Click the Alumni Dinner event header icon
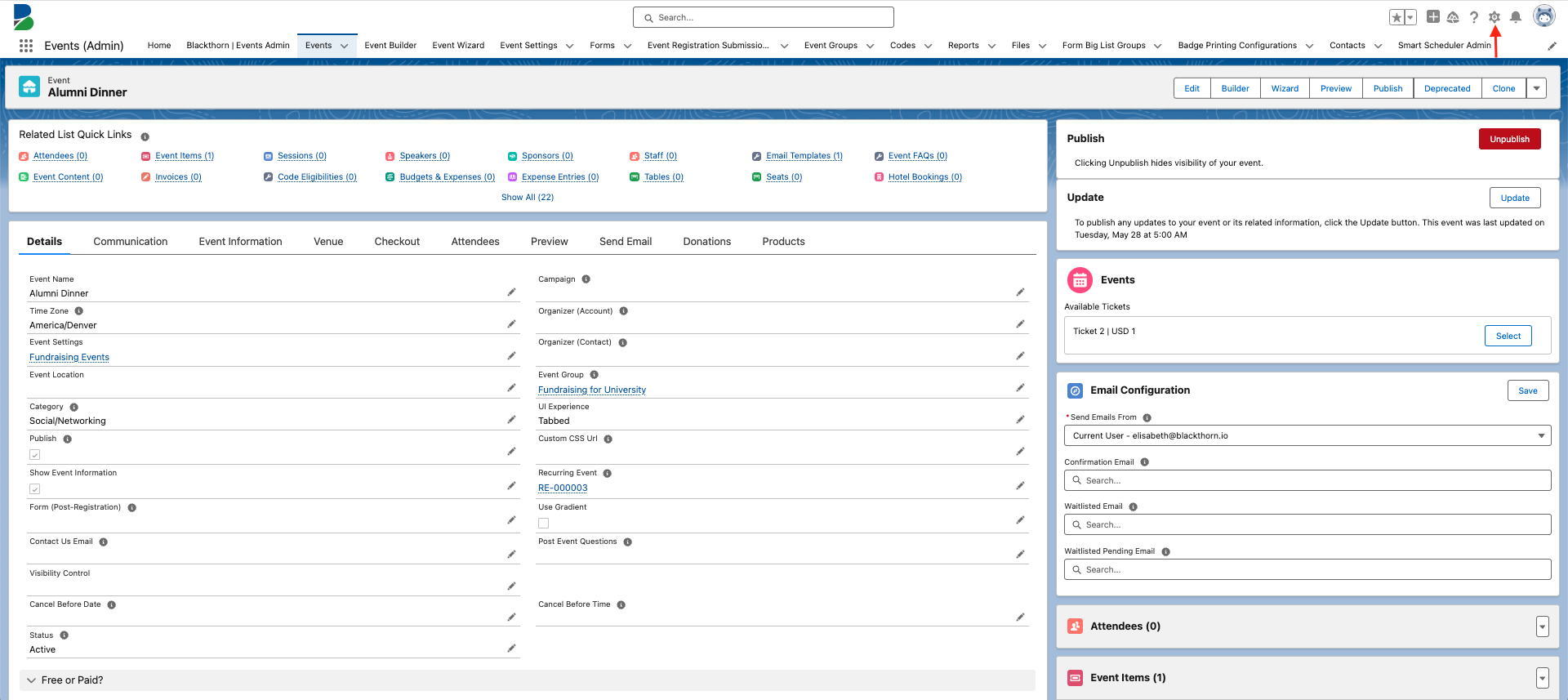Viewport: 1568px width, 700px height. pos(29,87)
